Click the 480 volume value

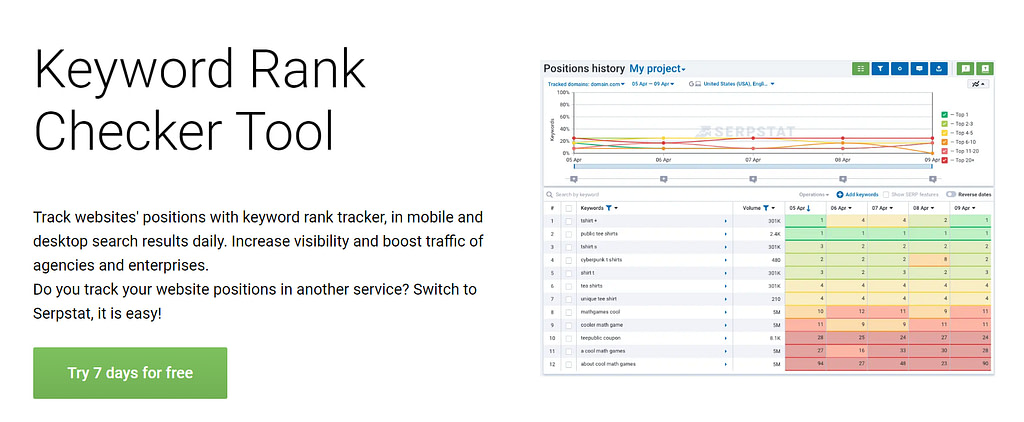[x=776, y=260]
